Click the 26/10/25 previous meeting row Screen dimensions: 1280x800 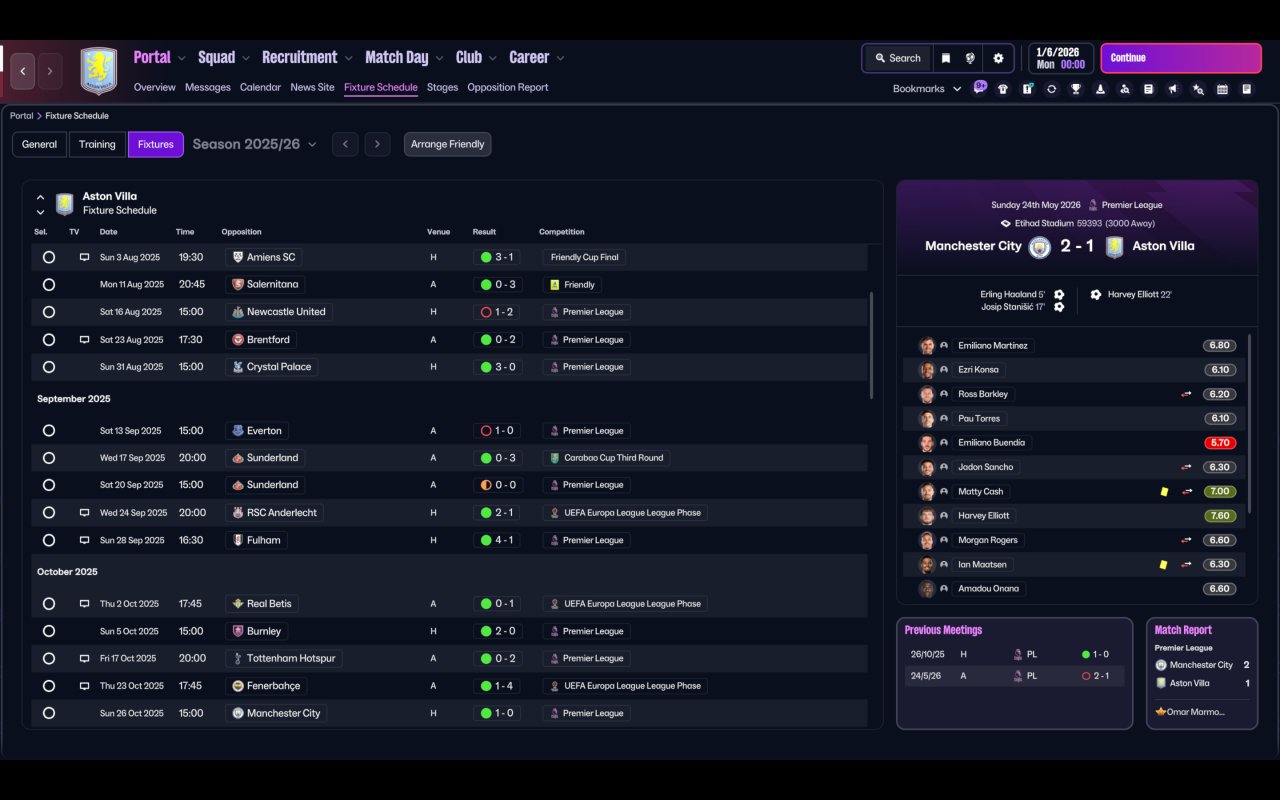coord(1013,654)
